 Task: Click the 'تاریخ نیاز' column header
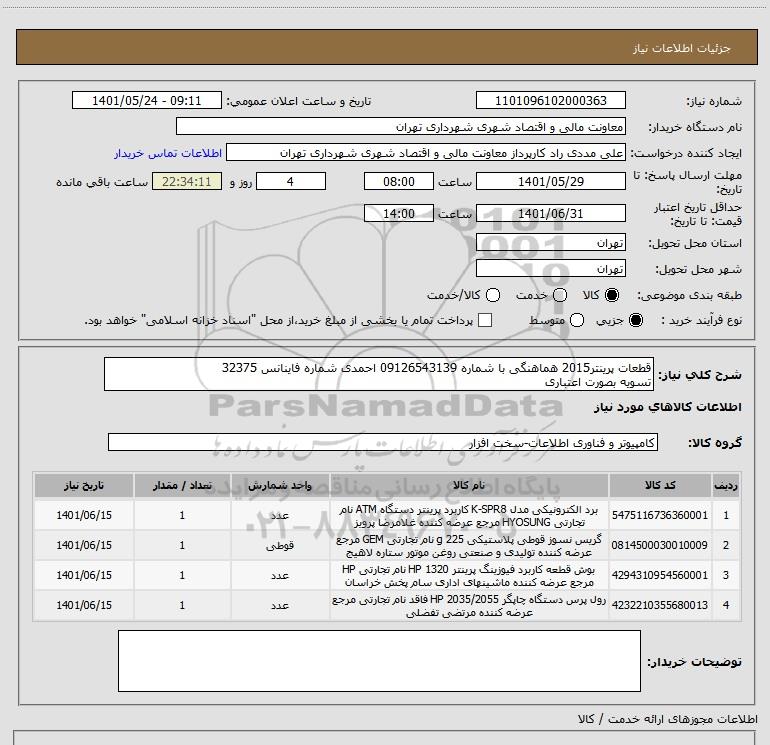point(84,485)
